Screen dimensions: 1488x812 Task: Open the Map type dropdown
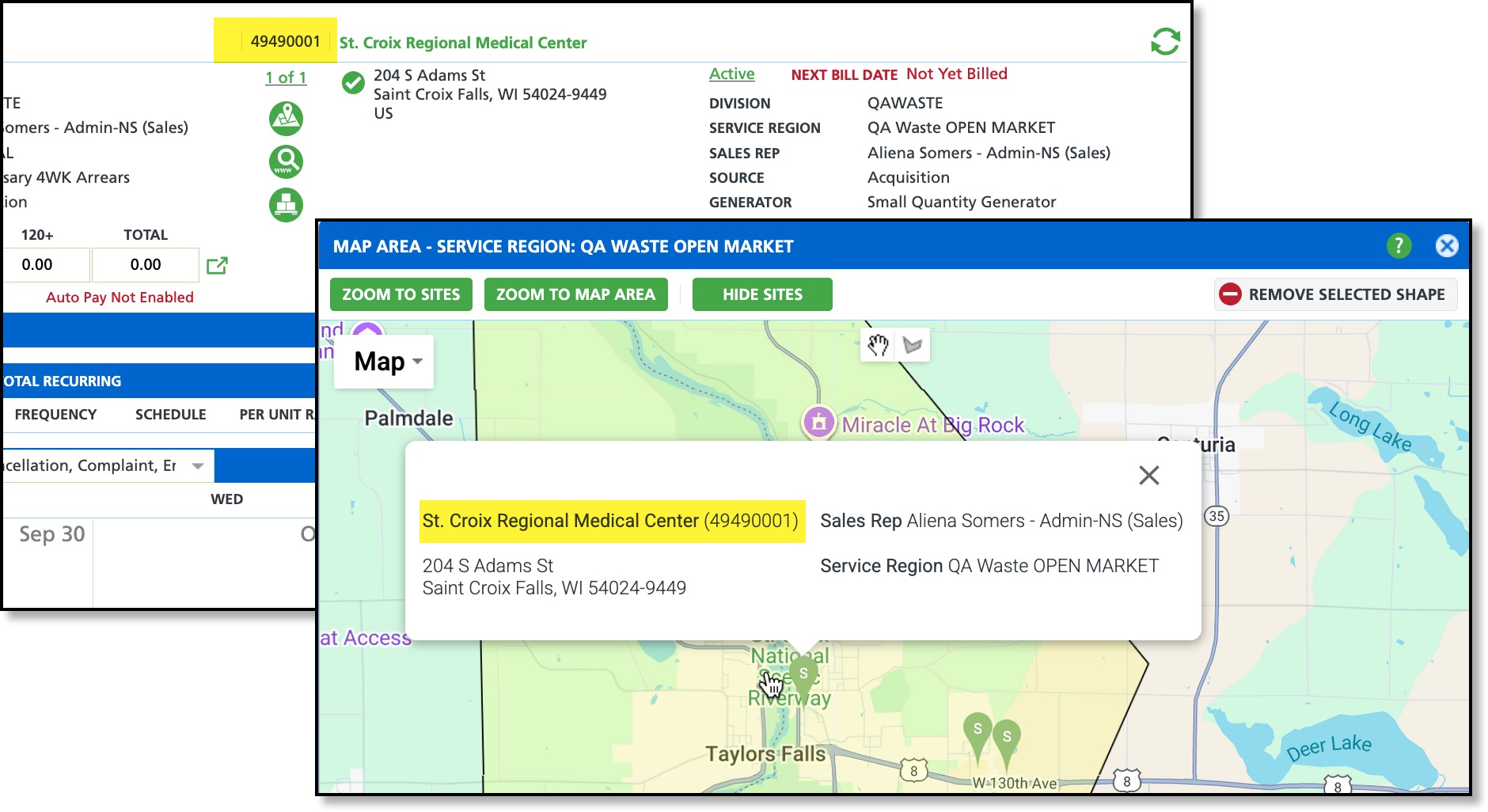(385, 362)
